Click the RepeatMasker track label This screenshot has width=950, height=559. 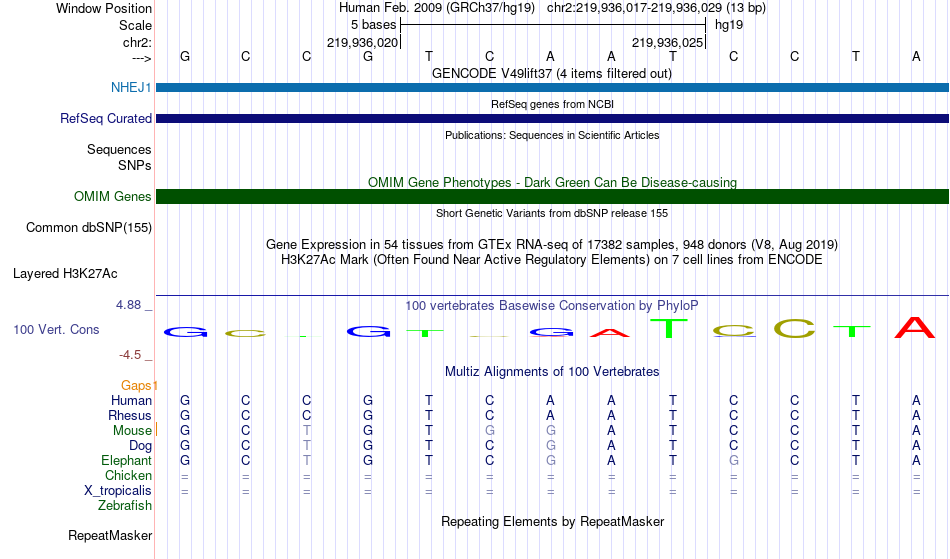point(110,535)
